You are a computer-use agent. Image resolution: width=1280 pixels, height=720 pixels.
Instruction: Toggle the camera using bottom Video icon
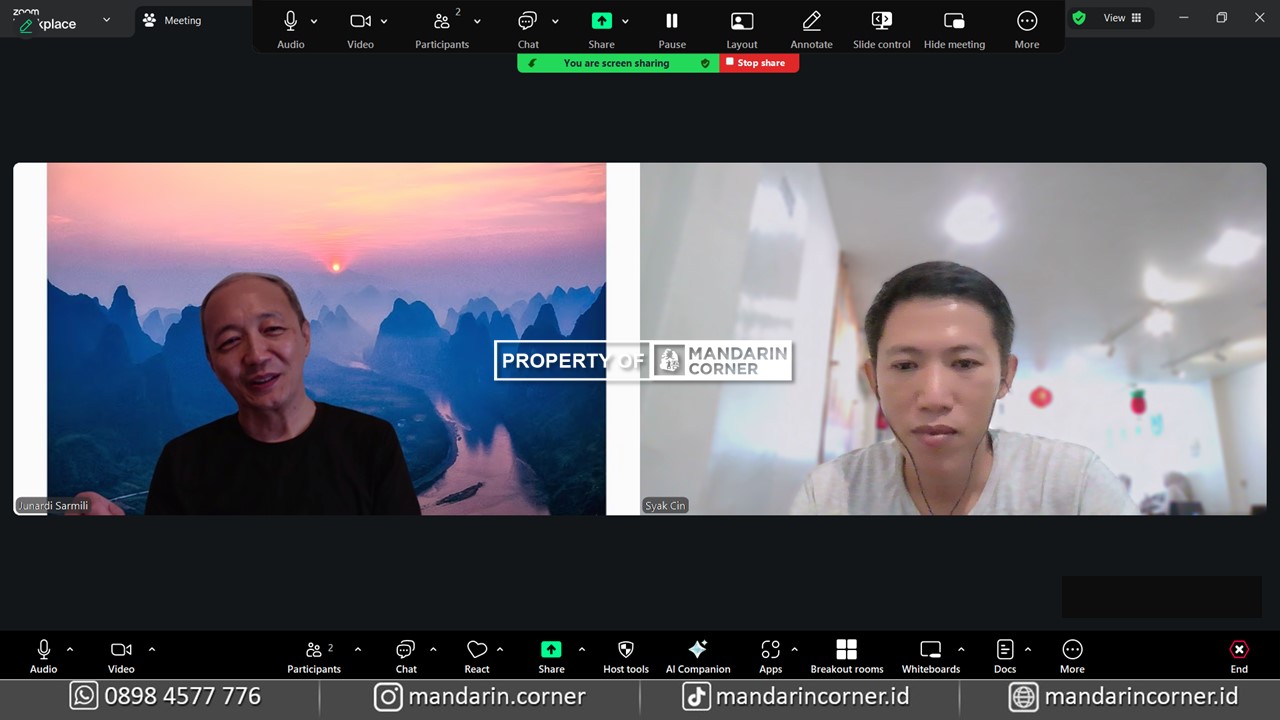(121, 650)
